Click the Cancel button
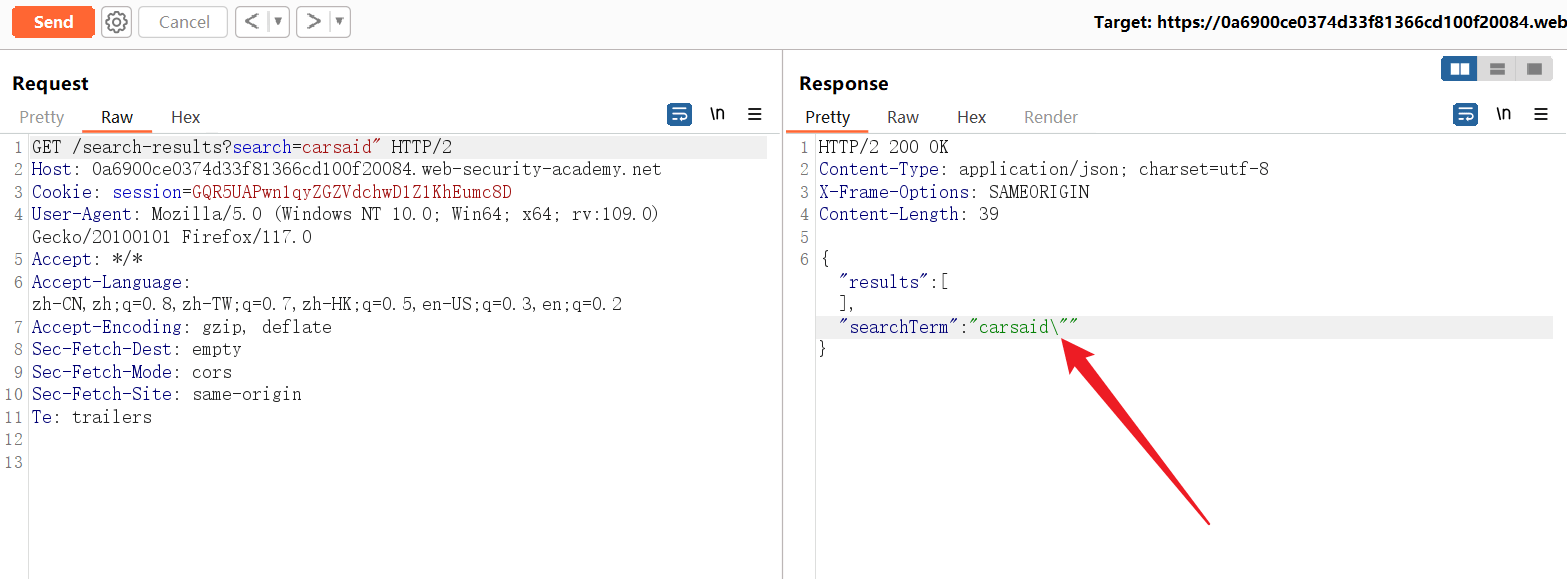The width and height of the screenshot is (1567, 579). (184, 22)
